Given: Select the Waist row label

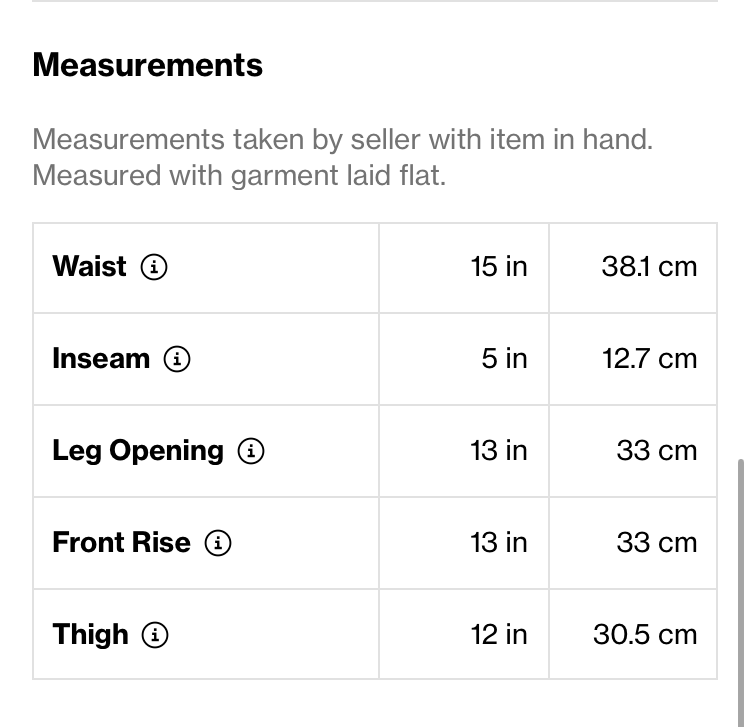Looking at the screenshot, I should (x=89, y=266).
